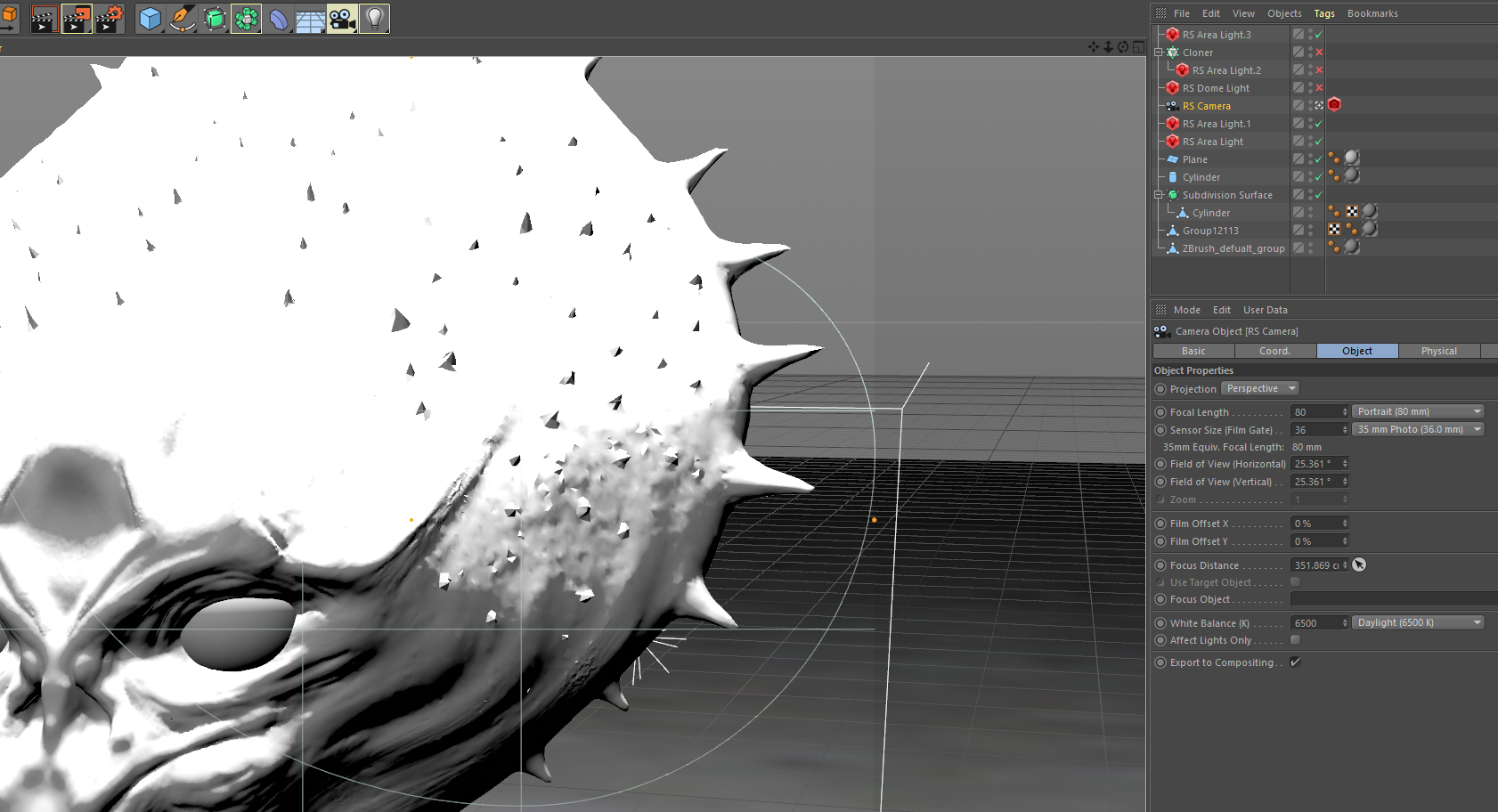Click the Light bulb toolbar icon

(374, 19)
